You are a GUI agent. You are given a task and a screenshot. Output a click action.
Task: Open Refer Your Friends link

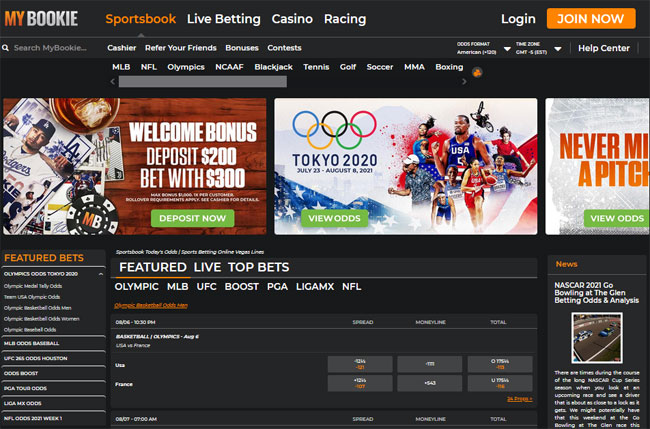point(181,48)
